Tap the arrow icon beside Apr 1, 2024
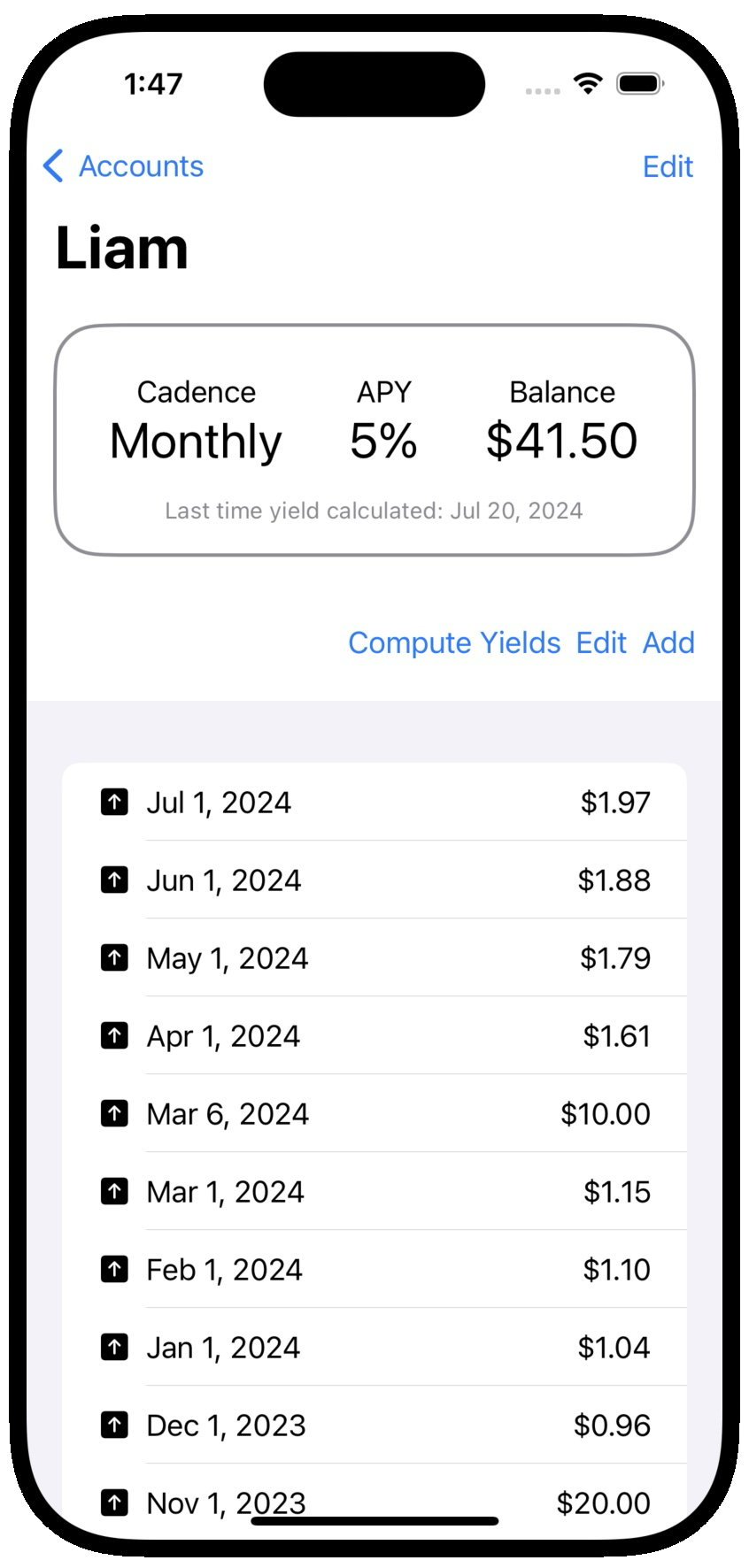 (114, 1035)
